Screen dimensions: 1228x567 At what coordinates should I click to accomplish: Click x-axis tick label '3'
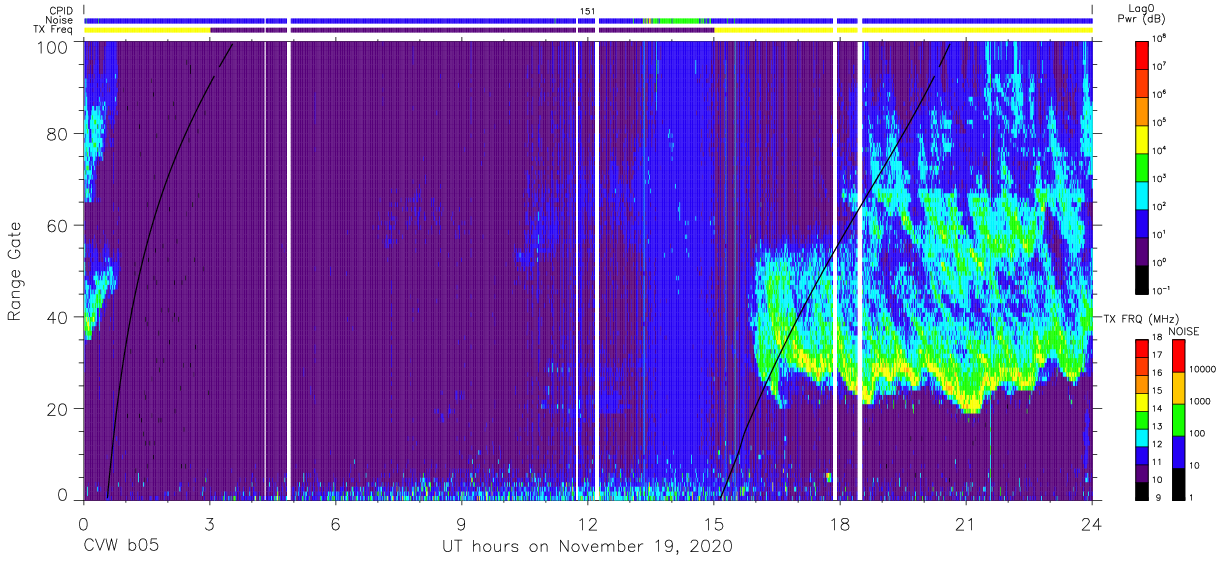click(209, 524)
